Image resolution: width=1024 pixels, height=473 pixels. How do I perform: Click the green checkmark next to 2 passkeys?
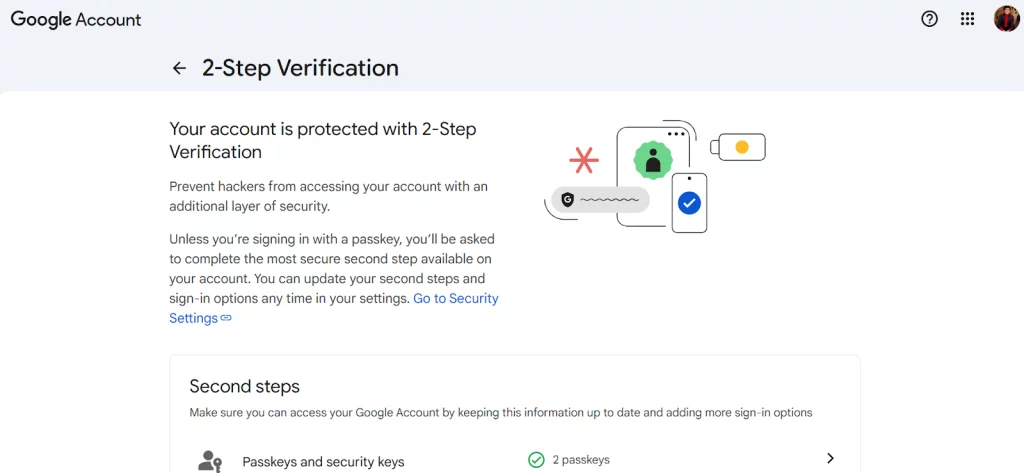tap(536, 460)
